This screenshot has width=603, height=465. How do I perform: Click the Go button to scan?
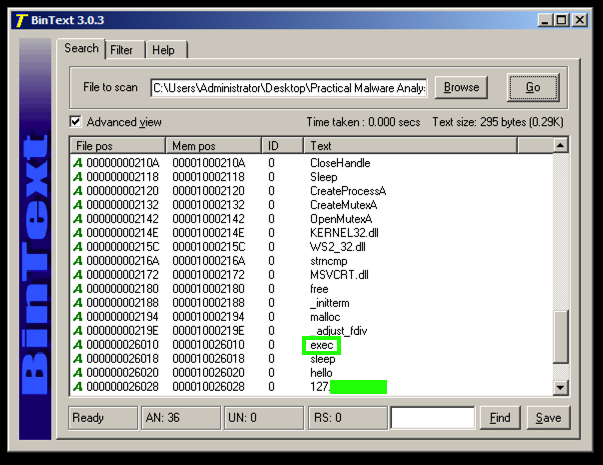tap(533, 87)
